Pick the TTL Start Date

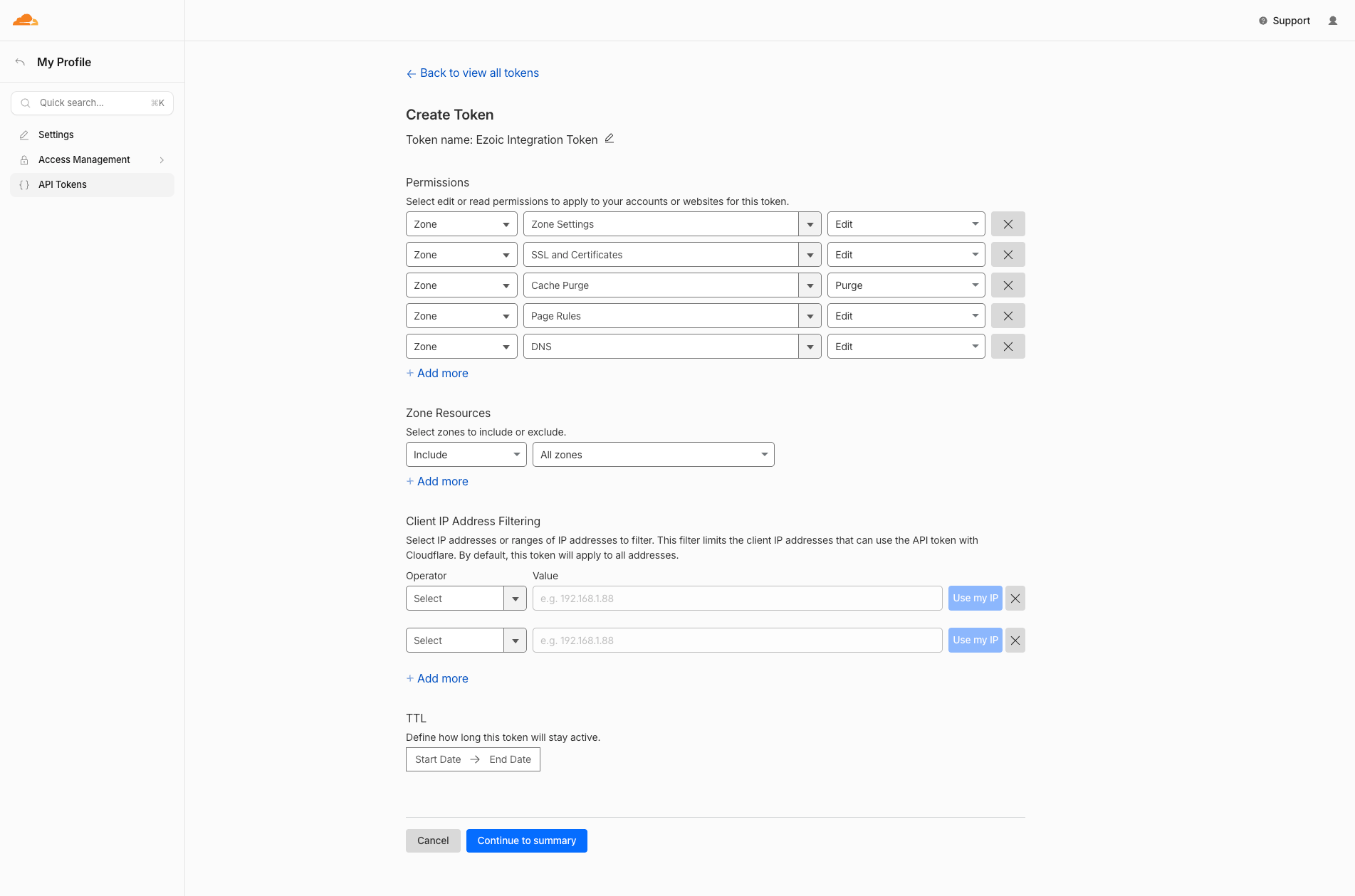tap(438, 759)
